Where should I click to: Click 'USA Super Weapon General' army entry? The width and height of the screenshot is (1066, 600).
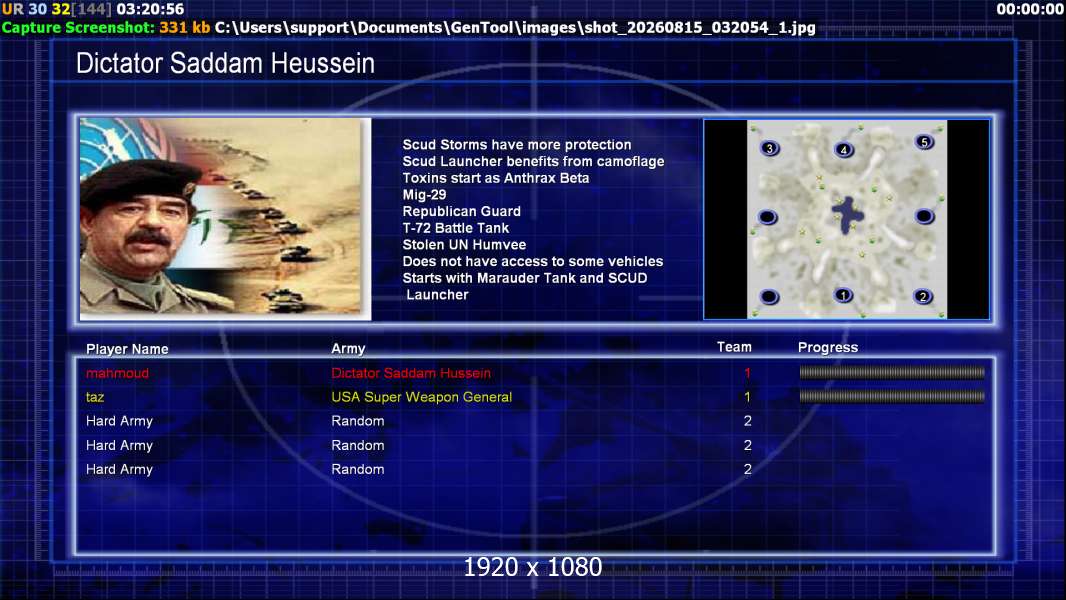[x=422, y=397]
